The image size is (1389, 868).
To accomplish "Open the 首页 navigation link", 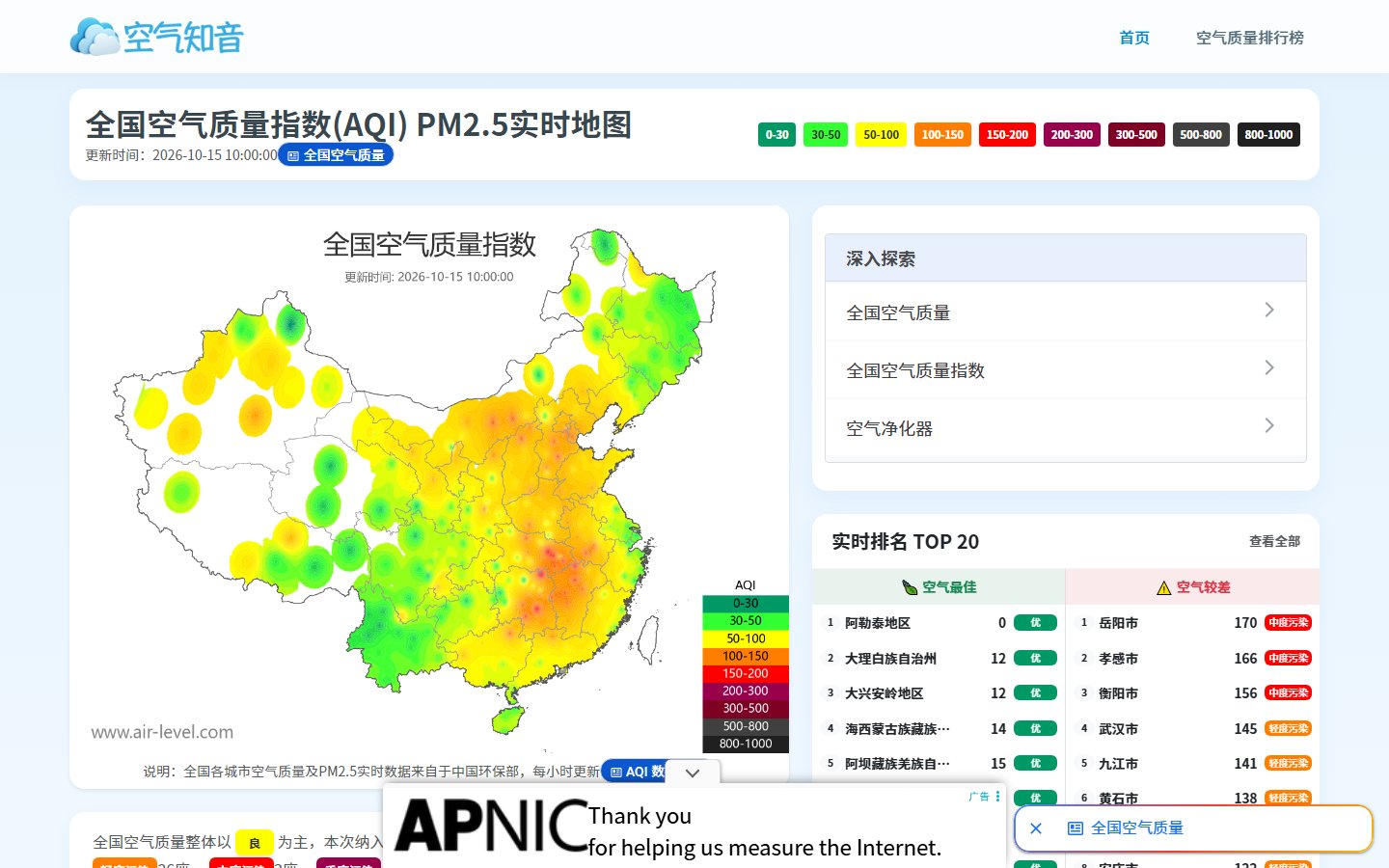I will pos(1134,38).
